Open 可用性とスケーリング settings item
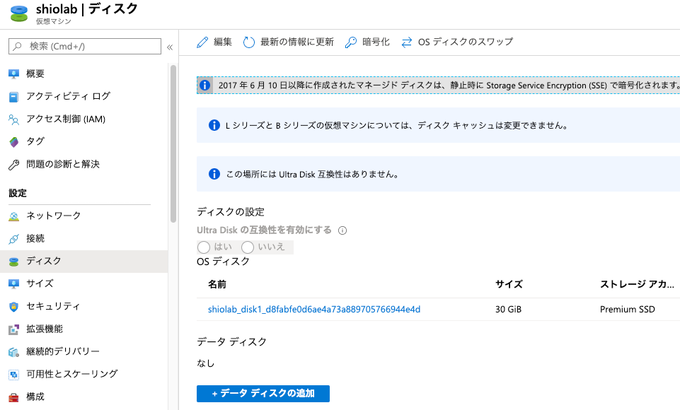Screen dimensions: 680x410 click(84, 374)
